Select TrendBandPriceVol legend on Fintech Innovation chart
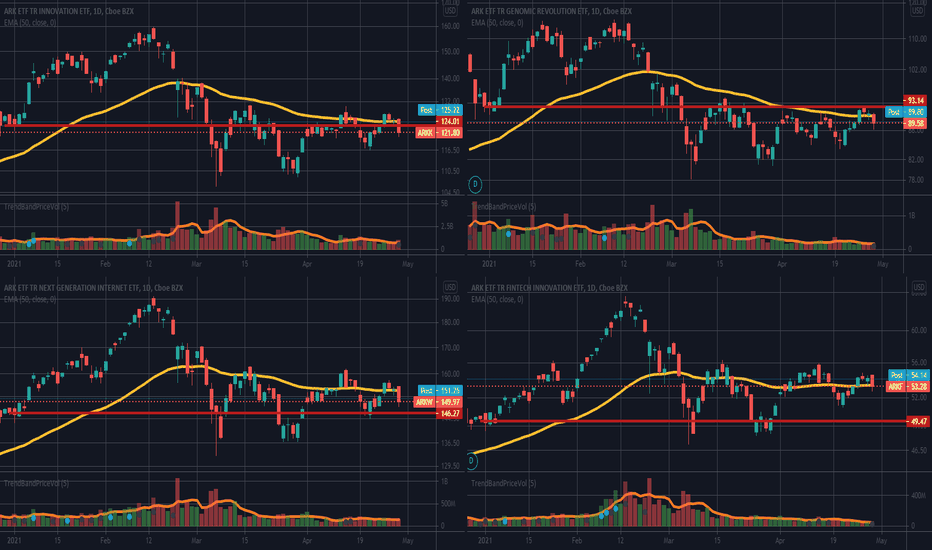This screenshot has width=932, height=550. (x=503, y=483)
